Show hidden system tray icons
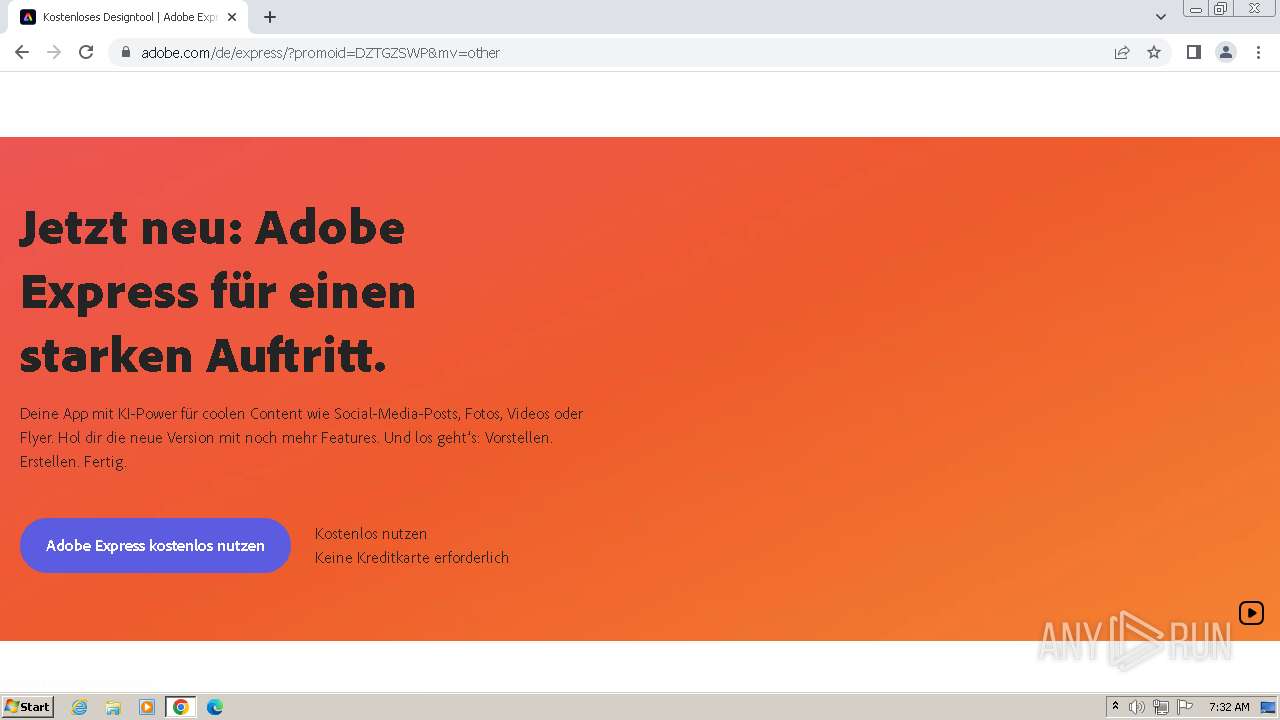Image resolution: width=1280 pixels, height=720 pixels. [x=1116, y=707]
